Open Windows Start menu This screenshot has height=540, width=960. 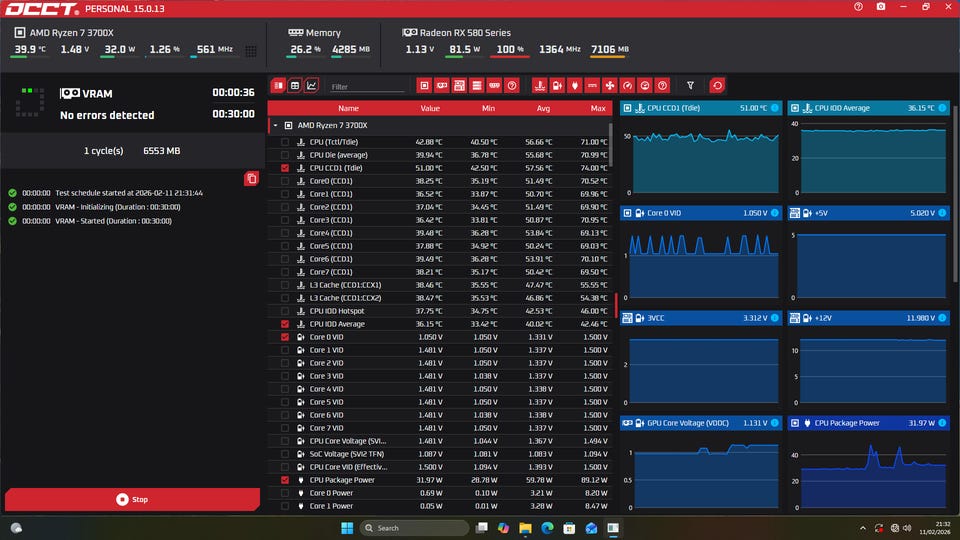point(347,528)
